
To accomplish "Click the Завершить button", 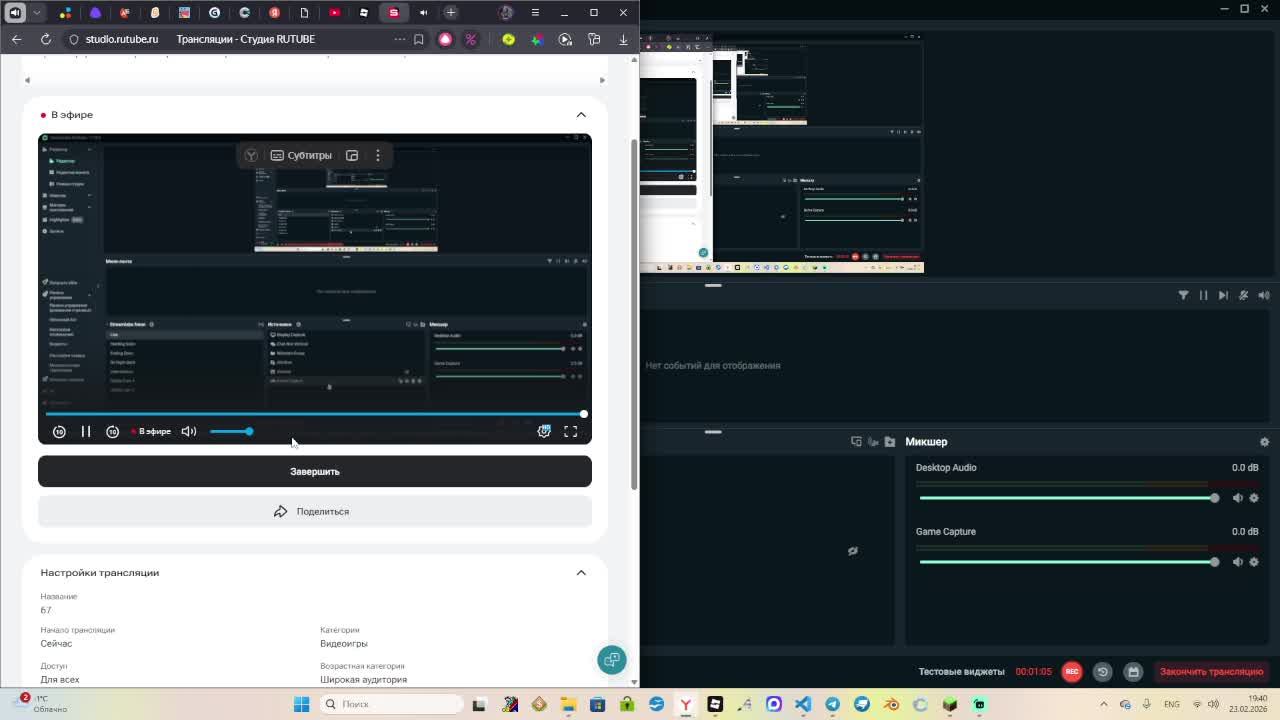I will pyautogui.click(x=315, y=471).
